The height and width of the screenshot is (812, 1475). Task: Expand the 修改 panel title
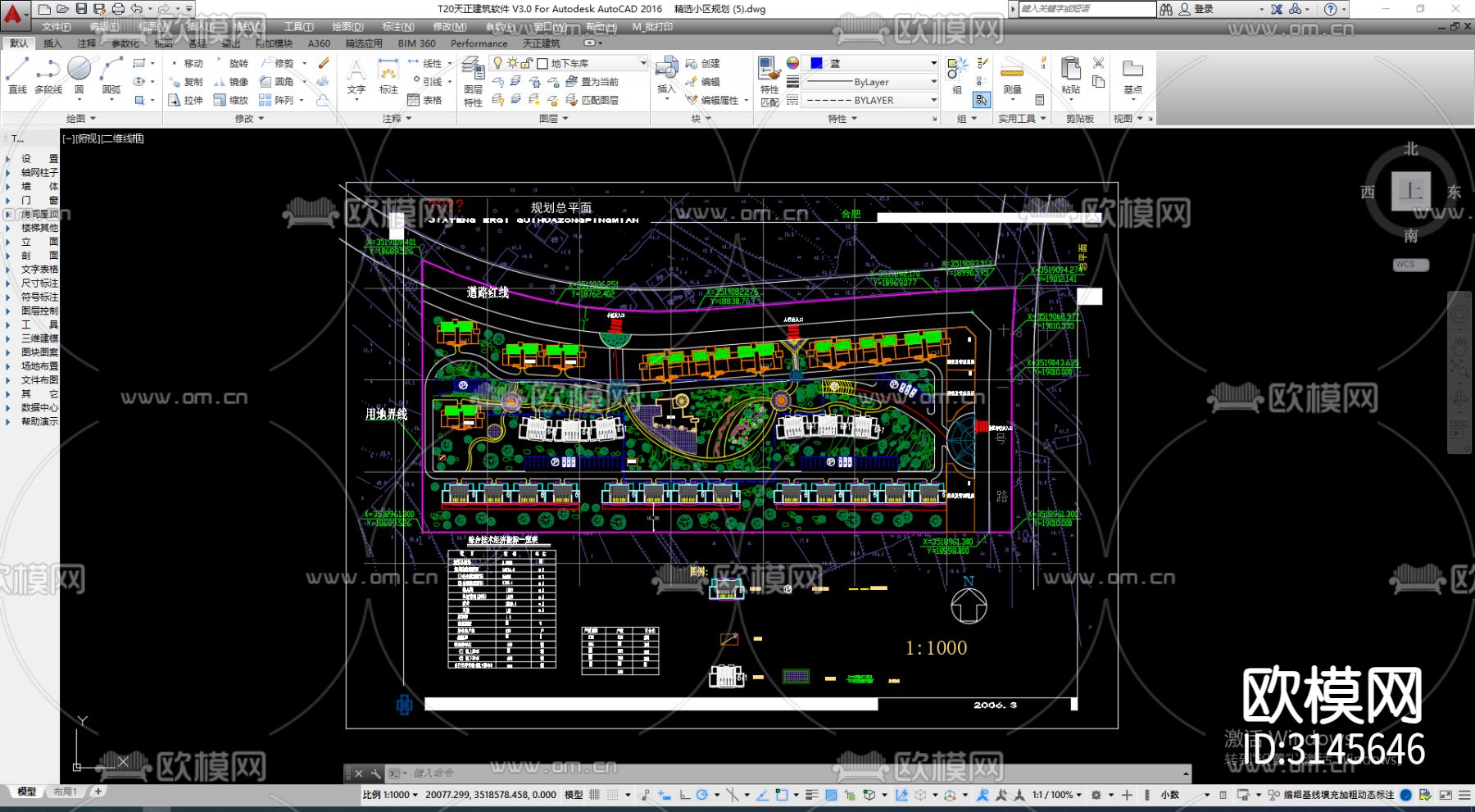(x=249, y=119)
